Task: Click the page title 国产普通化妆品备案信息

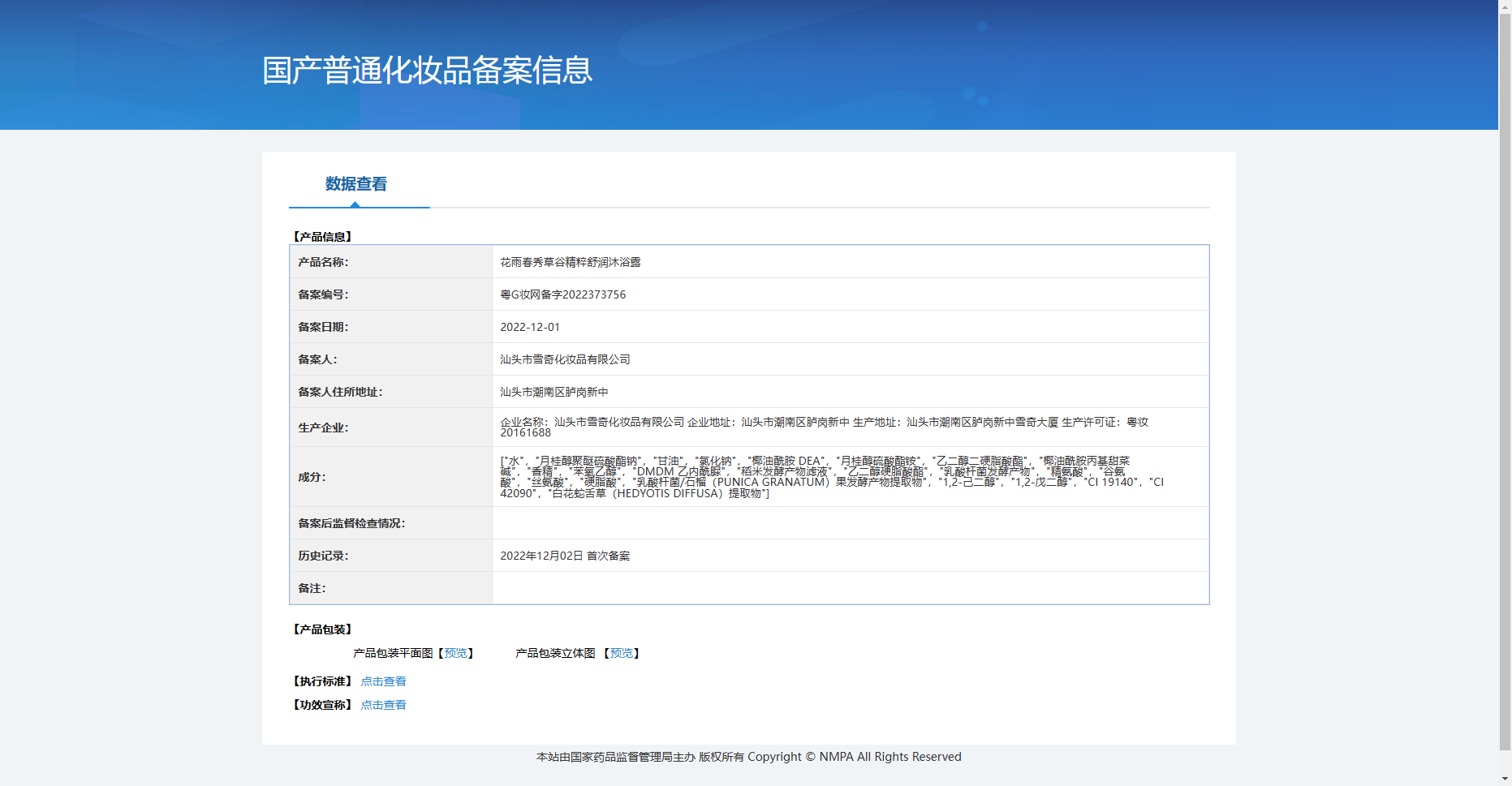Action: point(427,71)
